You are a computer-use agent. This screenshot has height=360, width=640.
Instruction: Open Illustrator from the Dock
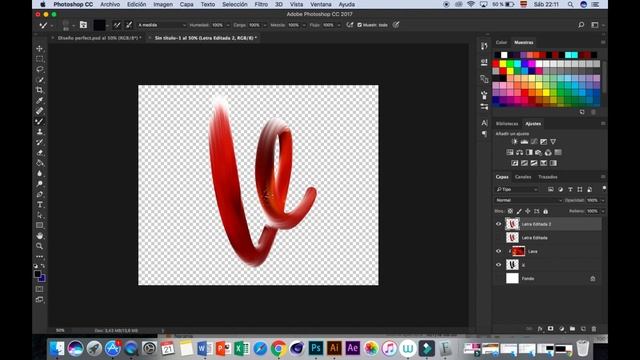tap(334, 348)
